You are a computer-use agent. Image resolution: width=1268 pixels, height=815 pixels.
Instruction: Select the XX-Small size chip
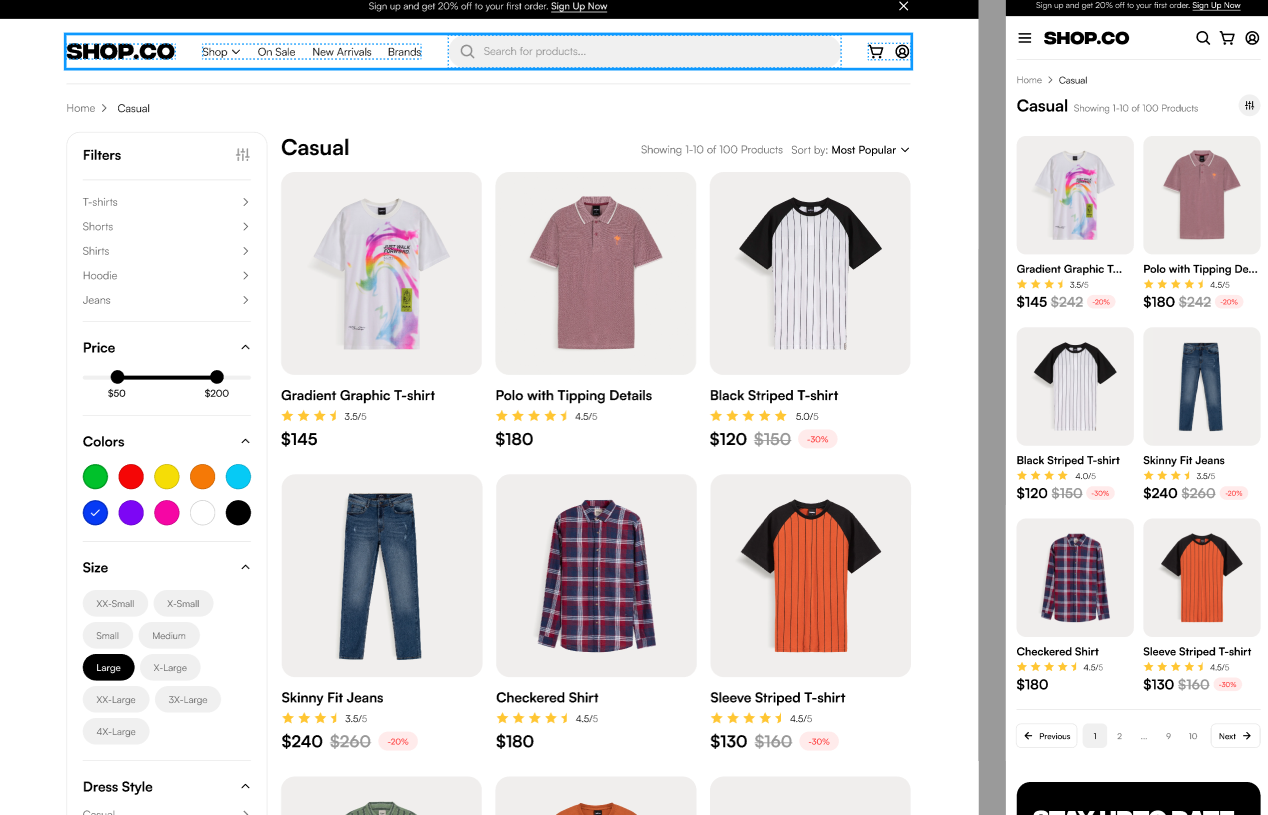point(115,603)
